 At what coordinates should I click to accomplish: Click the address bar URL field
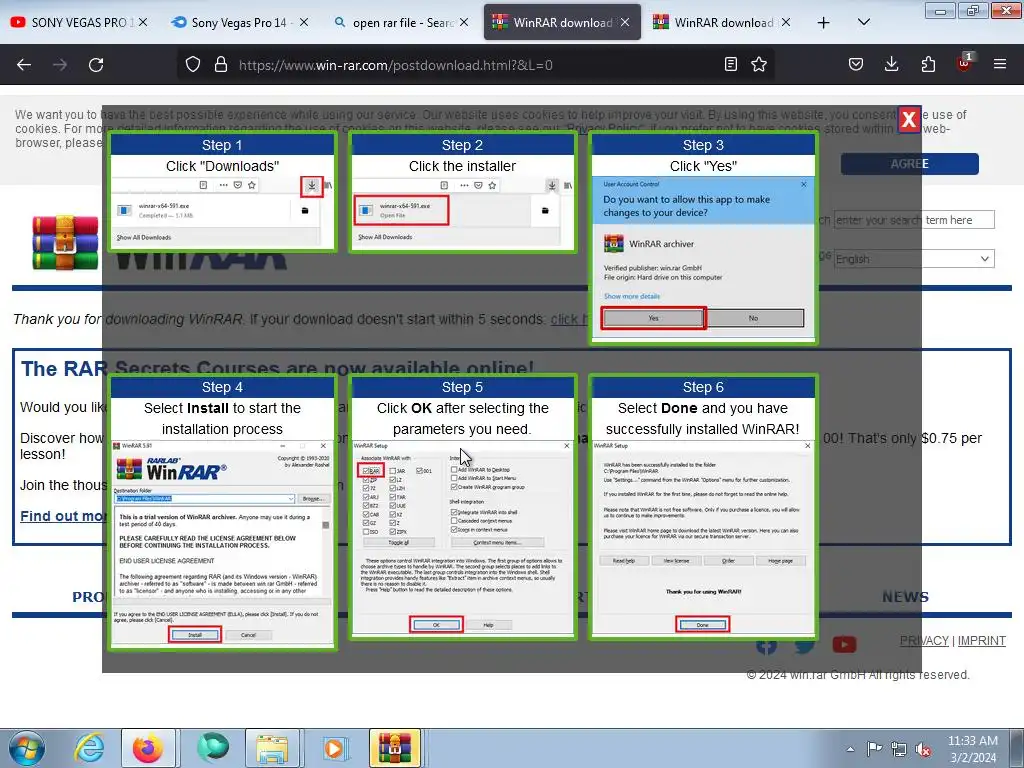tap(477, 65)
